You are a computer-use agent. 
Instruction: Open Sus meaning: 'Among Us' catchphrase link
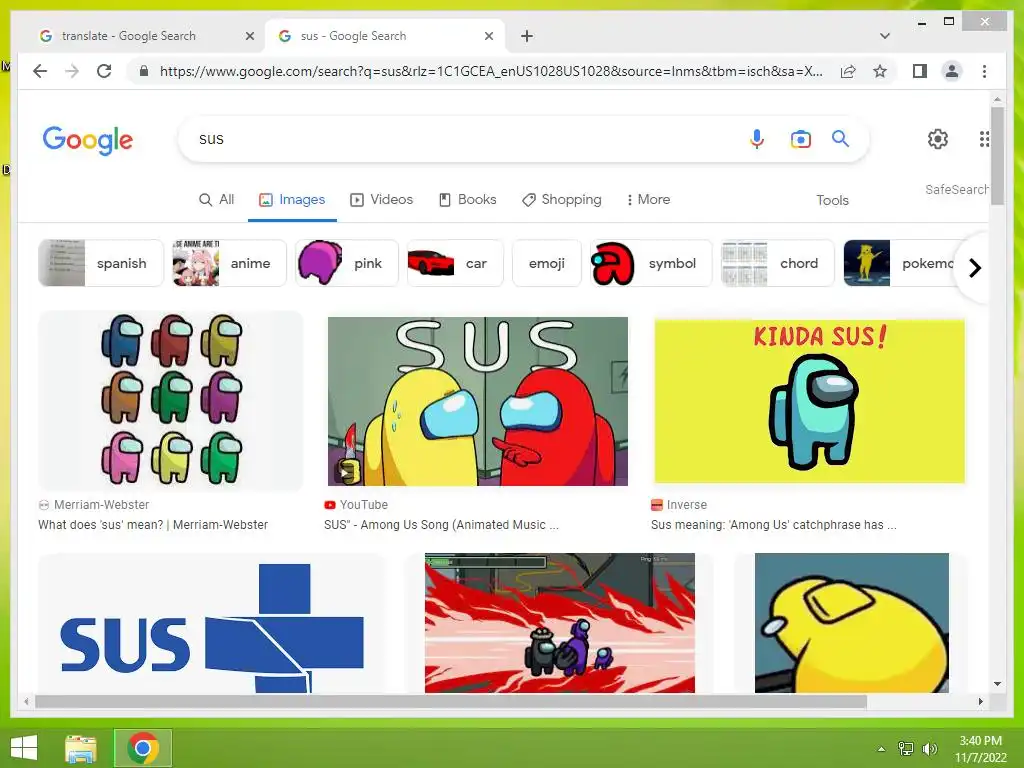pos(774,524)
